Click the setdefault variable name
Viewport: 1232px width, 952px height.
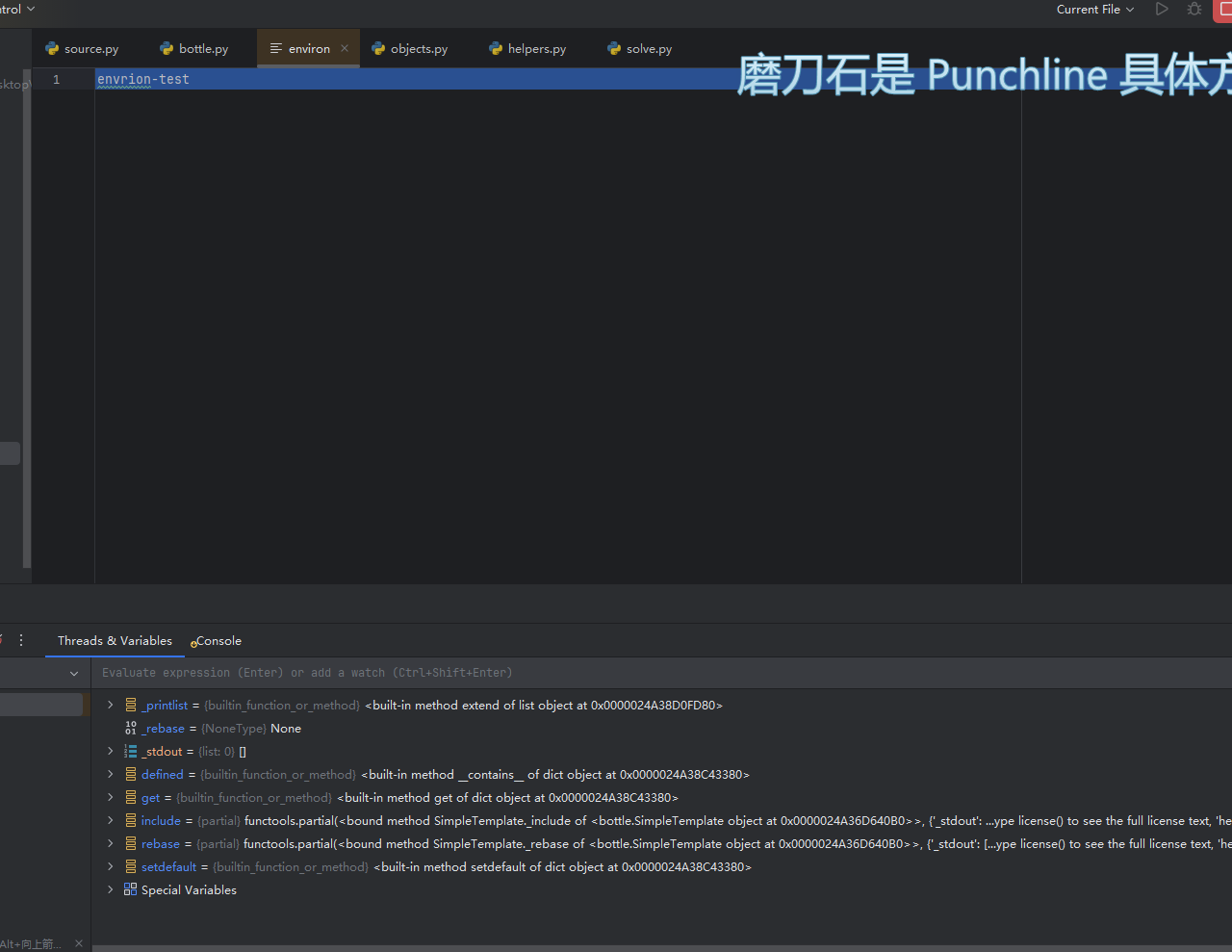[x=168, y=867]
